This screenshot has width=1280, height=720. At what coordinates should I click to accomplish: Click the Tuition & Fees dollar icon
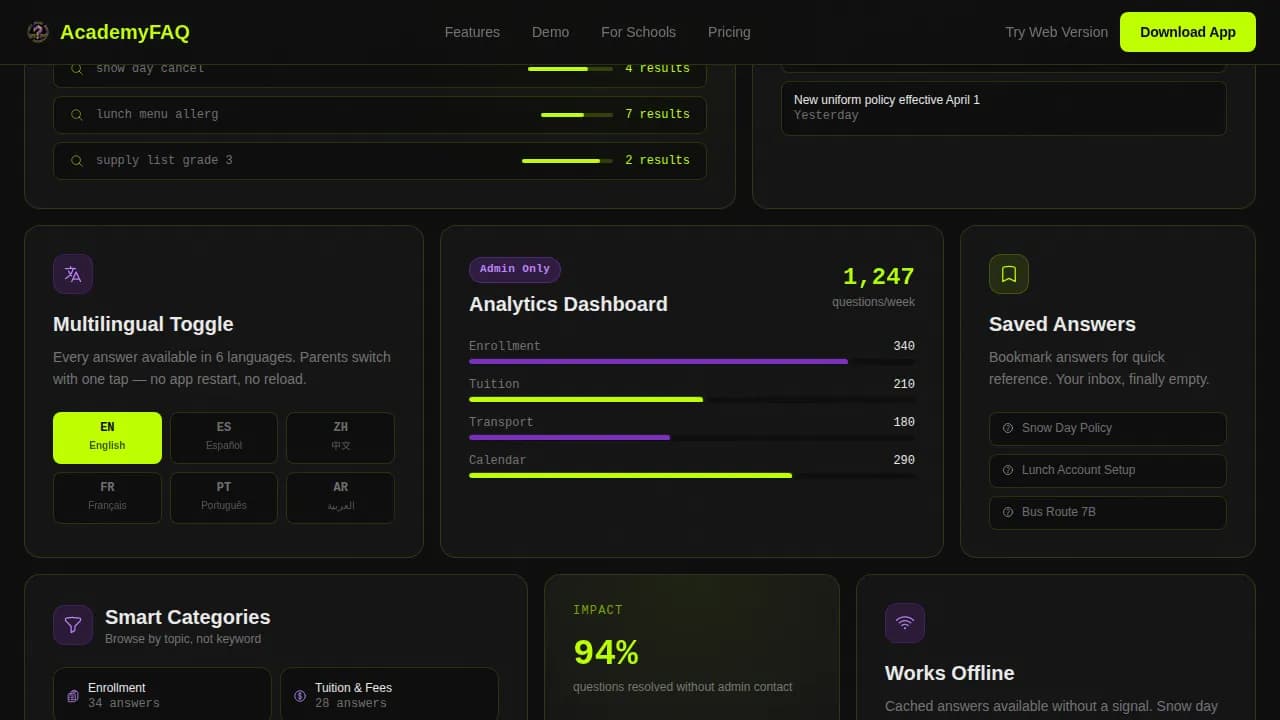tap(300, 696)
